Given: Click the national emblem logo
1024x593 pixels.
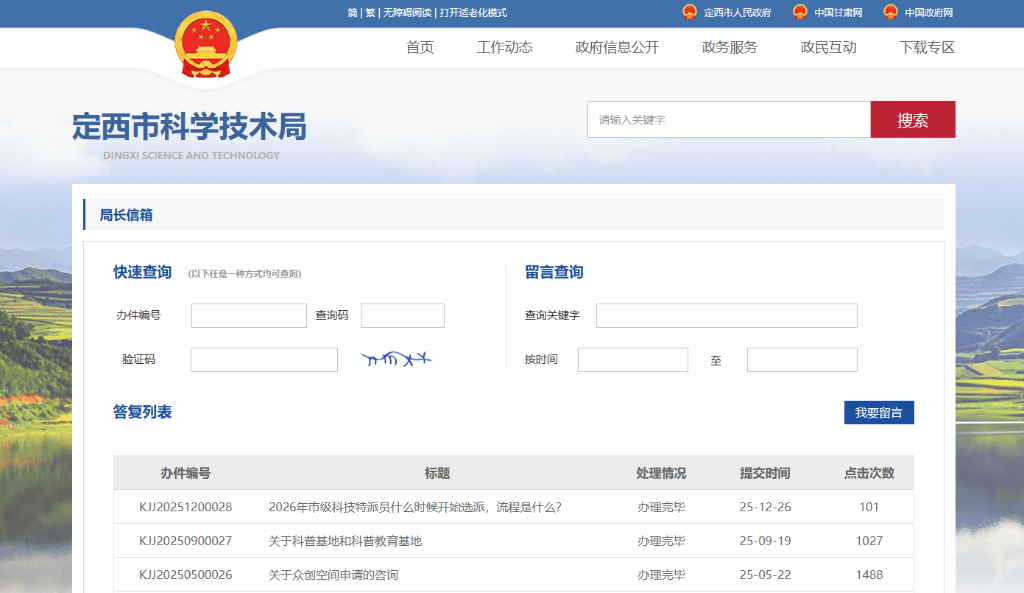Looking at the screenshot, I should point(206,45).
